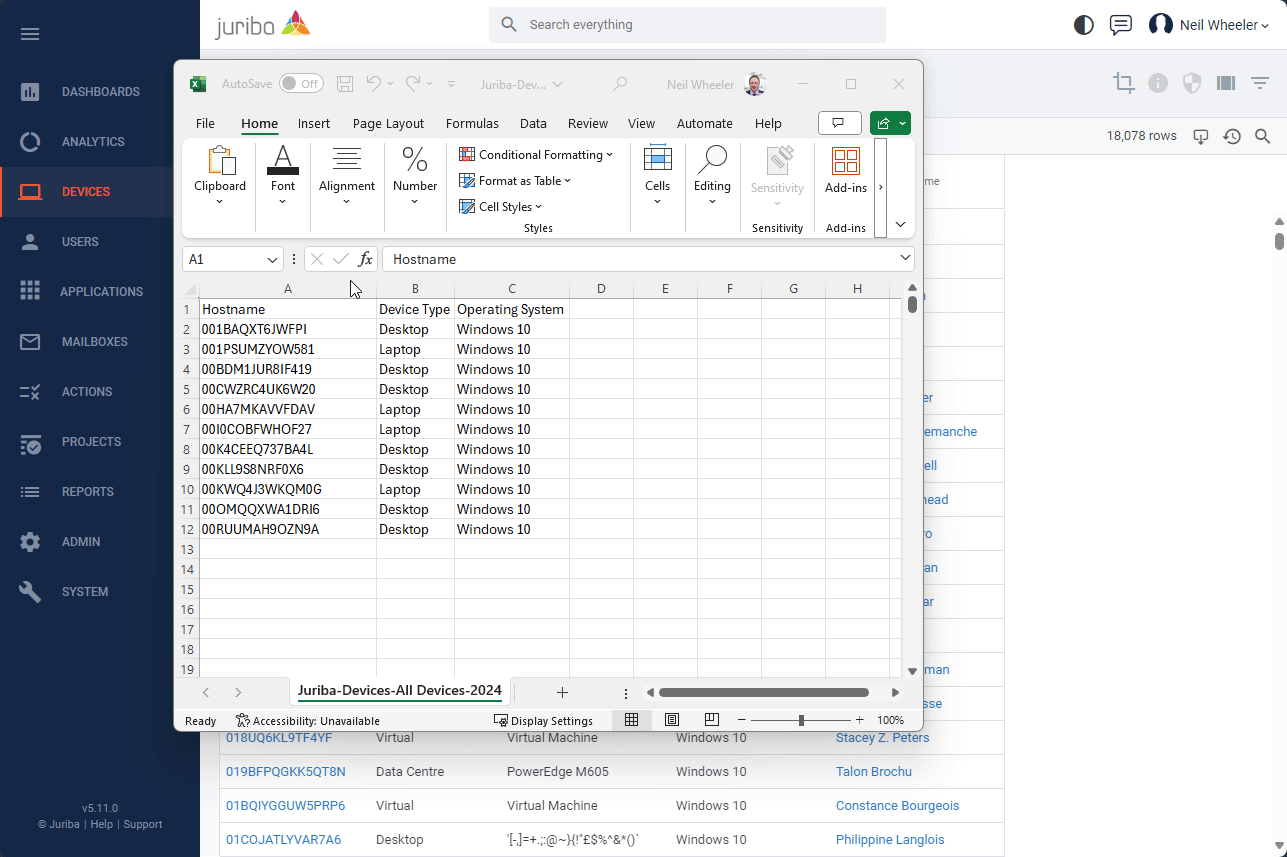
Task: Open Neil Wheeler account dropdown in Juriba
Action: (1209, 25)
